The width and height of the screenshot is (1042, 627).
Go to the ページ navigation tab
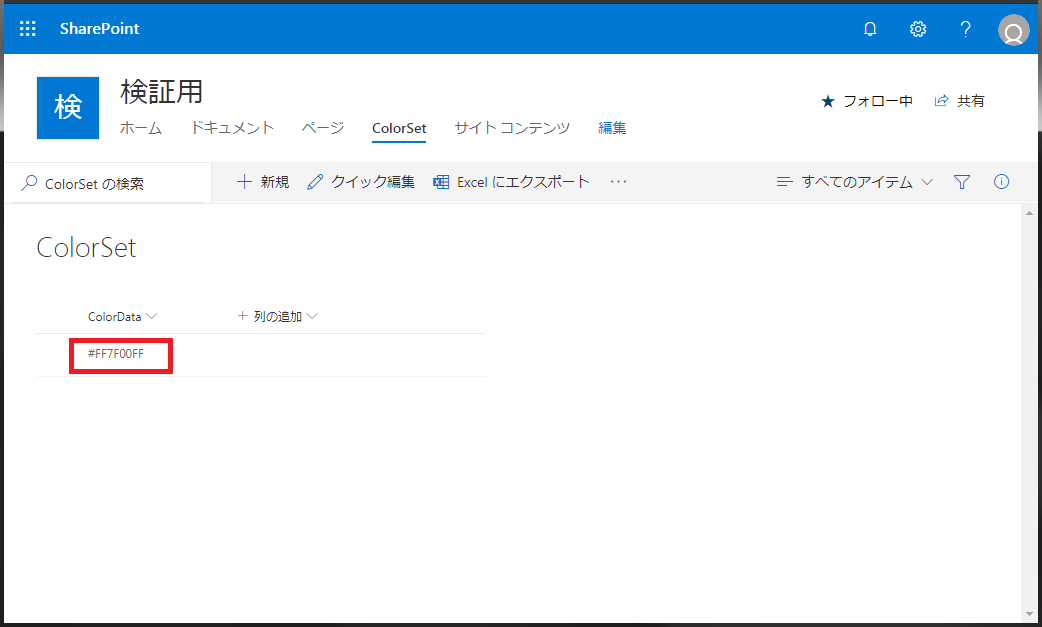pyautogui.click(x=323, y=128)
